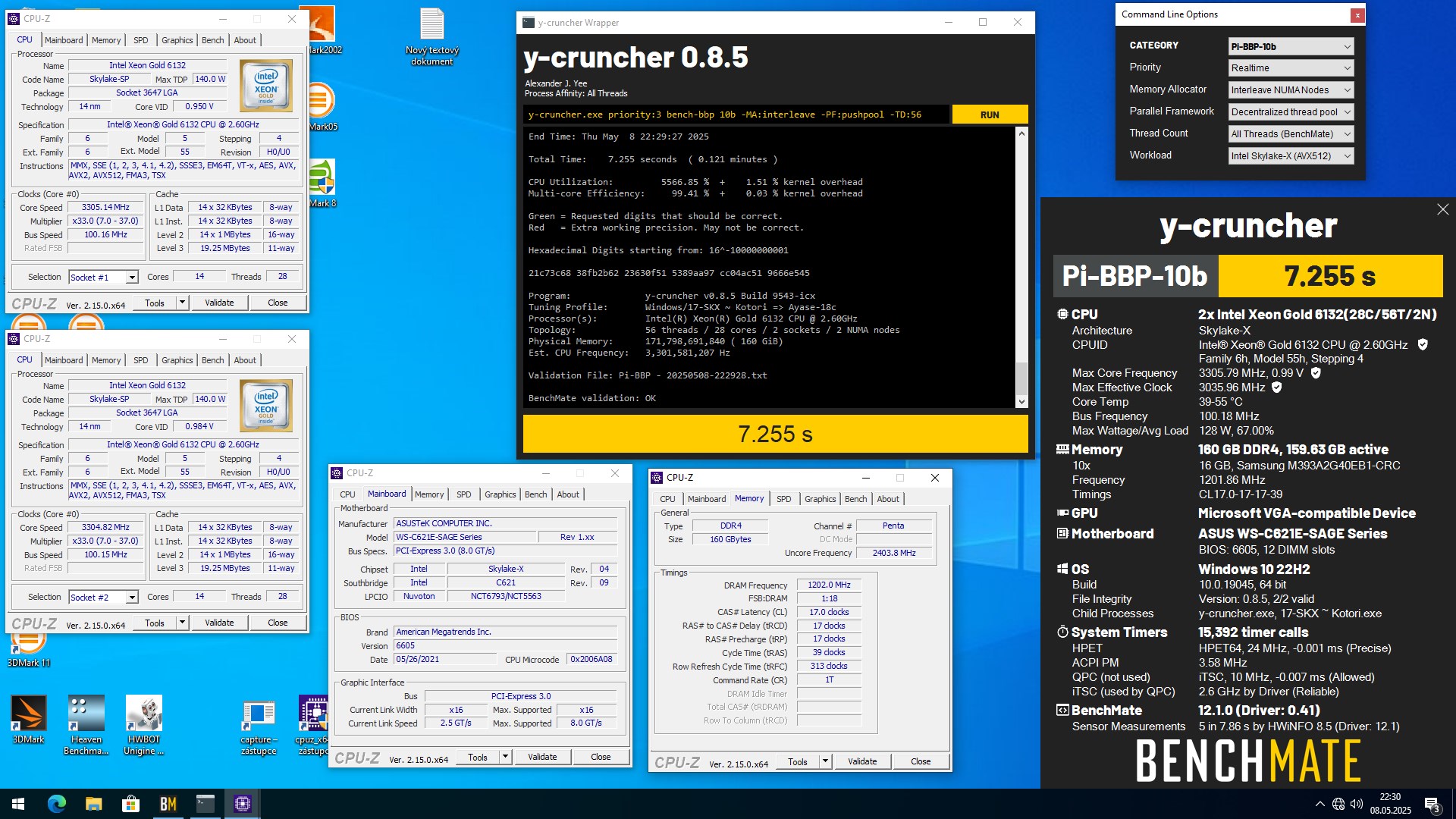Open the Category dropdown Pi-BBP-10b
Image resolution: width=1456 pixels, height=819 pixels.
1291,46
